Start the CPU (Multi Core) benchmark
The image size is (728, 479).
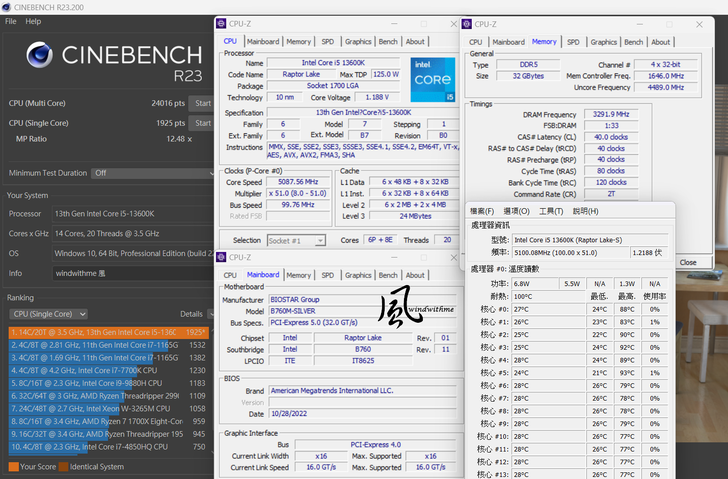[x=203, y=103]
